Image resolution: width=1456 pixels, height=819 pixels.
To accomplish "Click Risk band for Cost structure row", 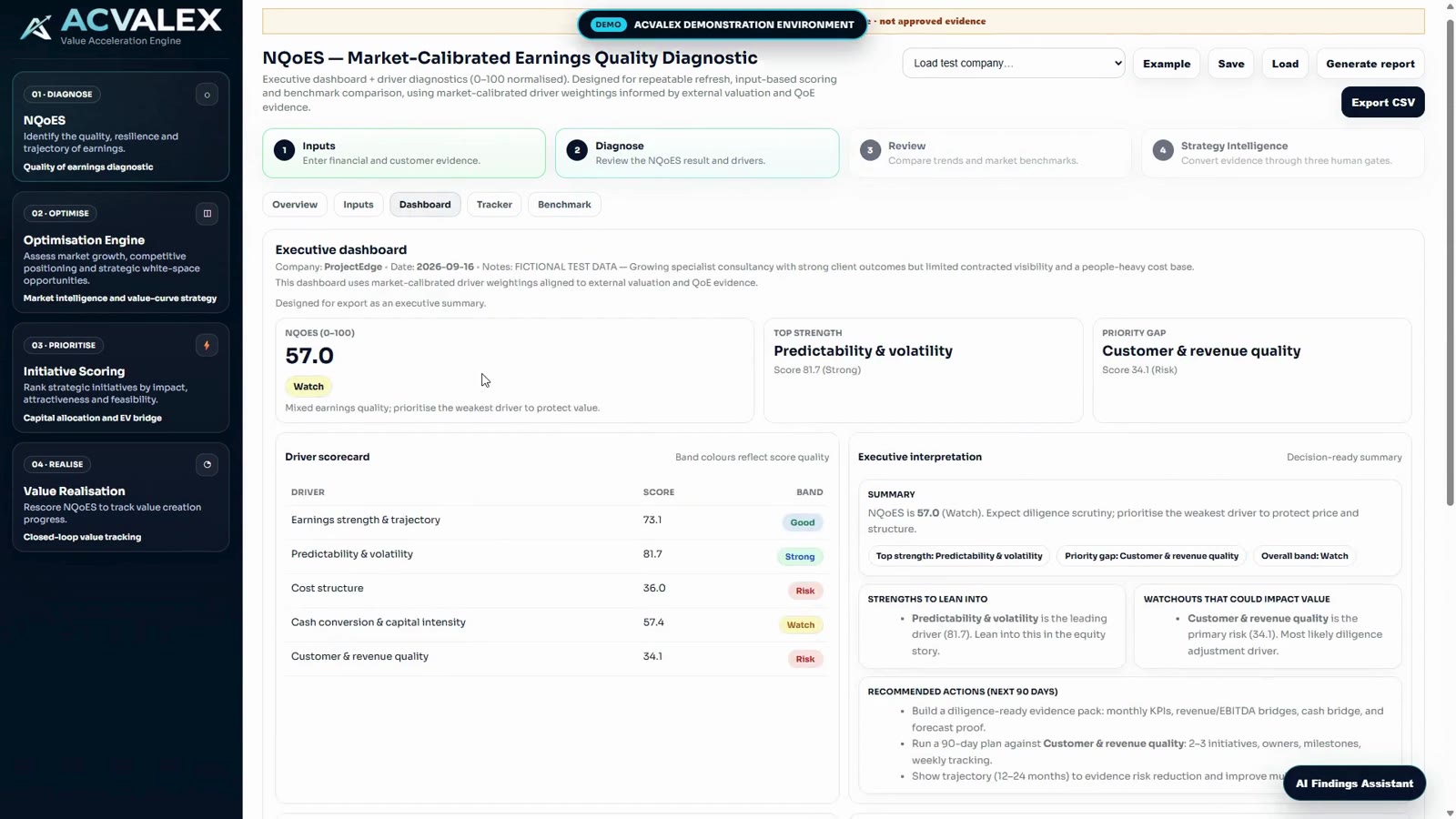I will [x=805, y=591].
